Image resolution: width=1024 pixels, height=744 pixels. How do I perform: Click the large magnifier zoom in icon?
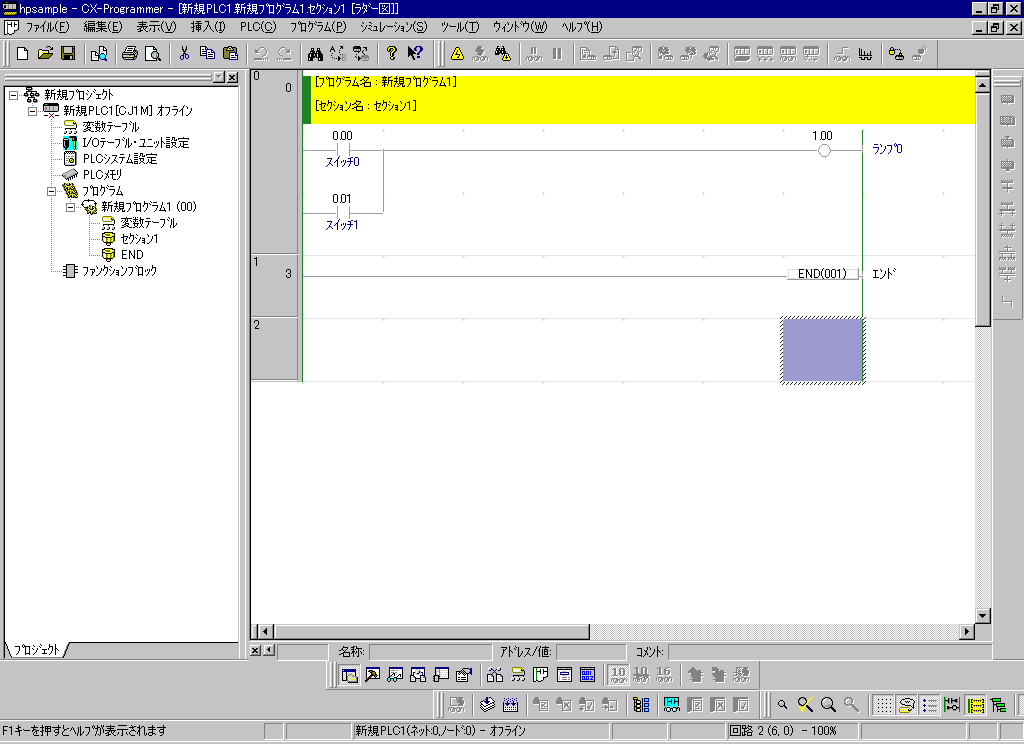(828, 705)
